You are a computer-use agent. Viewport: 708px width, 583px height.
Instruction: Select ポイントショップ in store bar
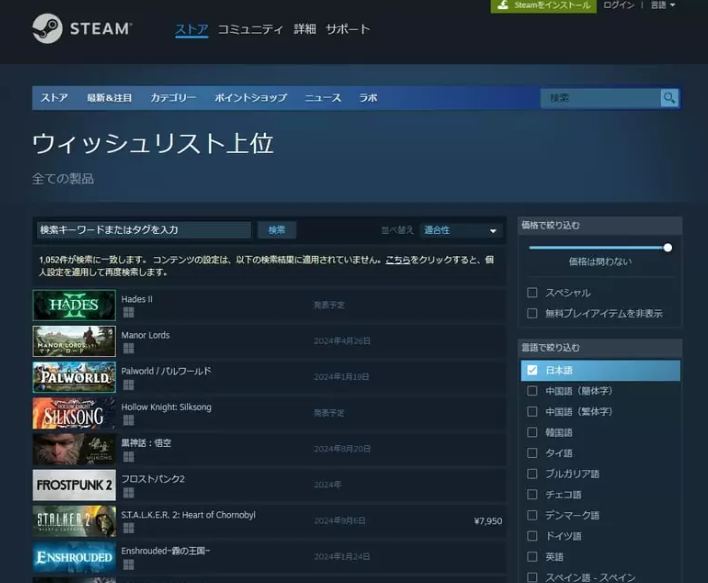[x=251, y=98]
